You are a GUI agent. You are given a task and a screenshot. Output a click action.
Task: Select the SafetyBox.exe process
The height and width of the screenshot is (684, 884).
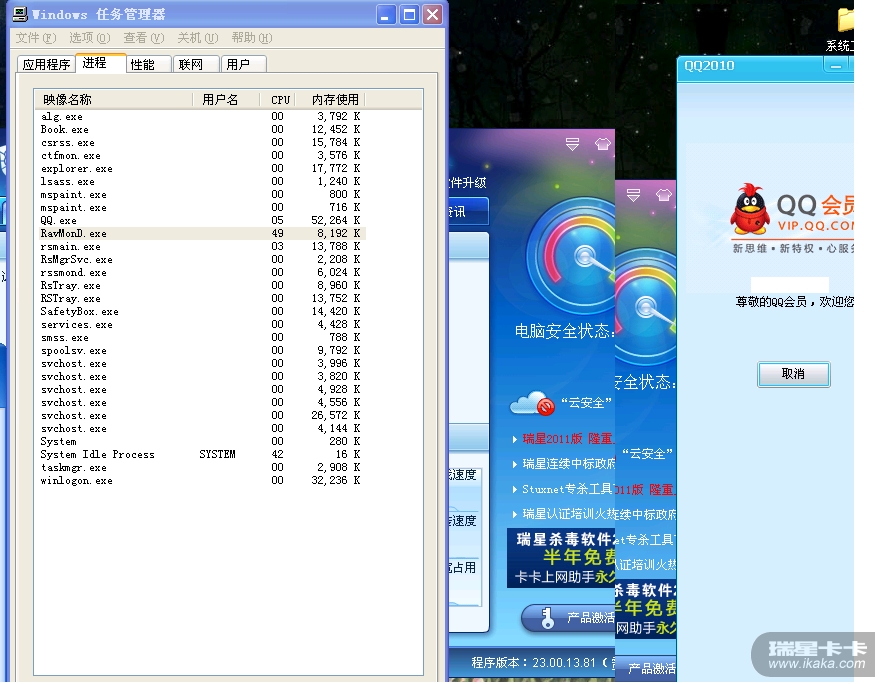click(x=201, y=311)
